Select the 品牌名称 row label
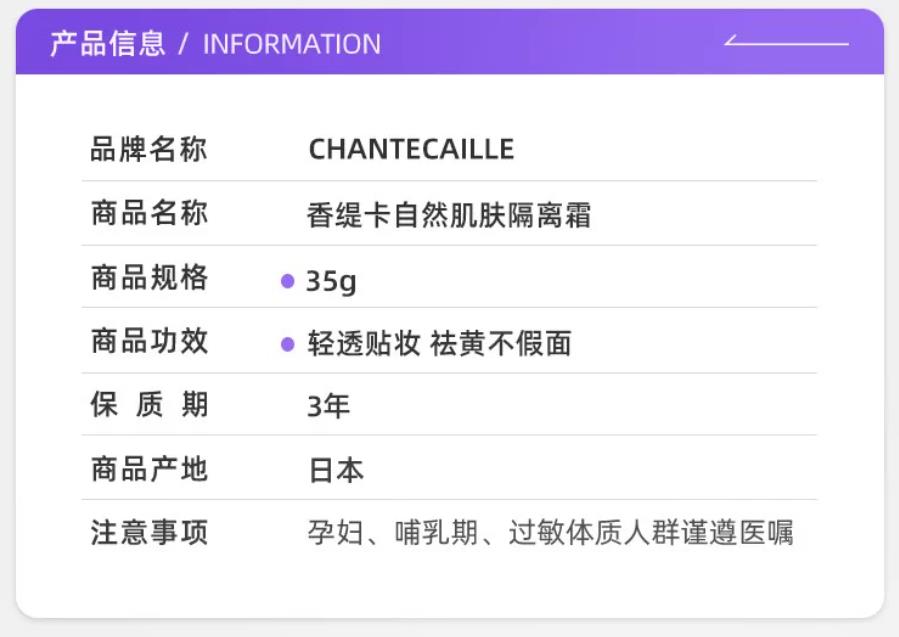This screenshot has height=637, width=899. [149, 150]
